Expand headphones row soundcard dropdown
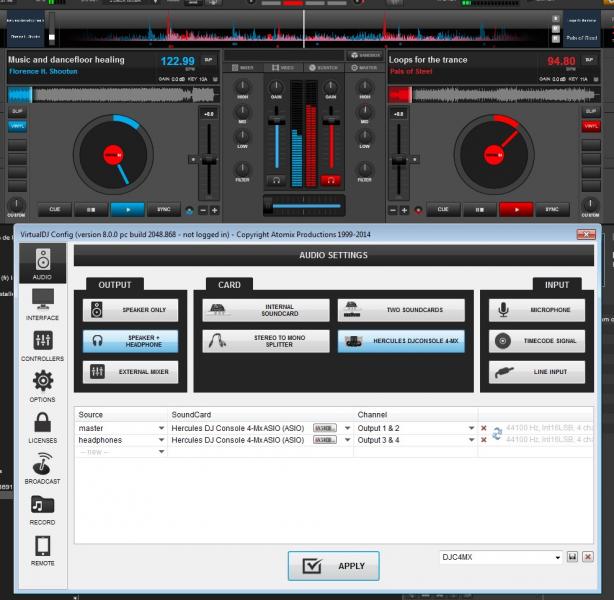Image resolution: width=614 pixels, height=600 pixels. click(x=347, y=440)
